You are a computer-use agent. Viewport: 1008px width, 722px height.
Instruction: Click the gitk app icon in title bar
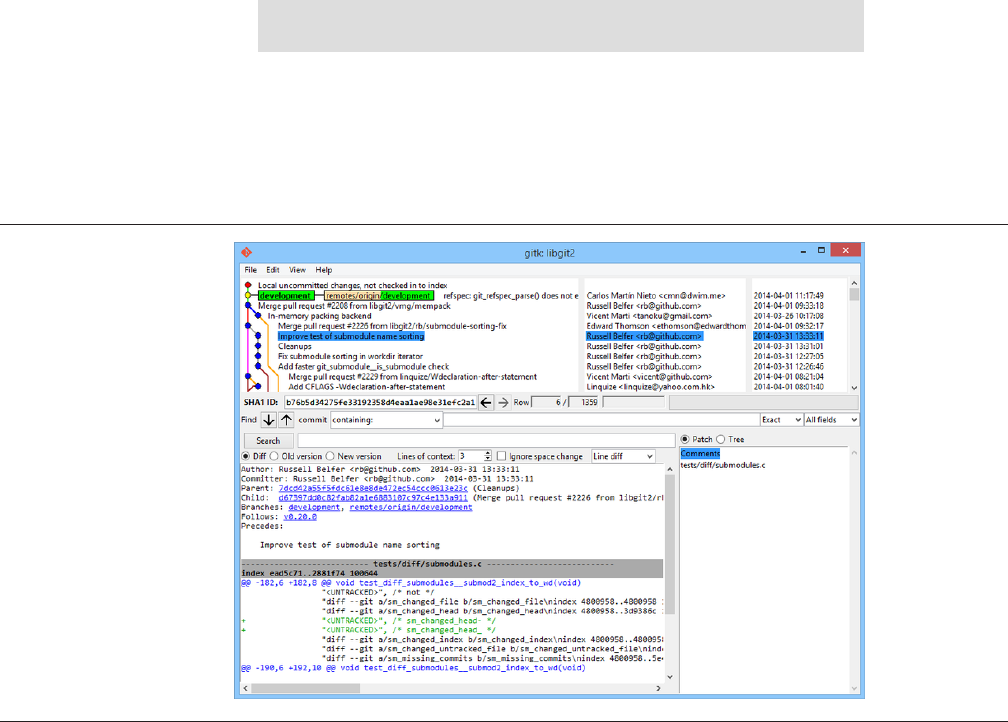[x=246, y=252]
